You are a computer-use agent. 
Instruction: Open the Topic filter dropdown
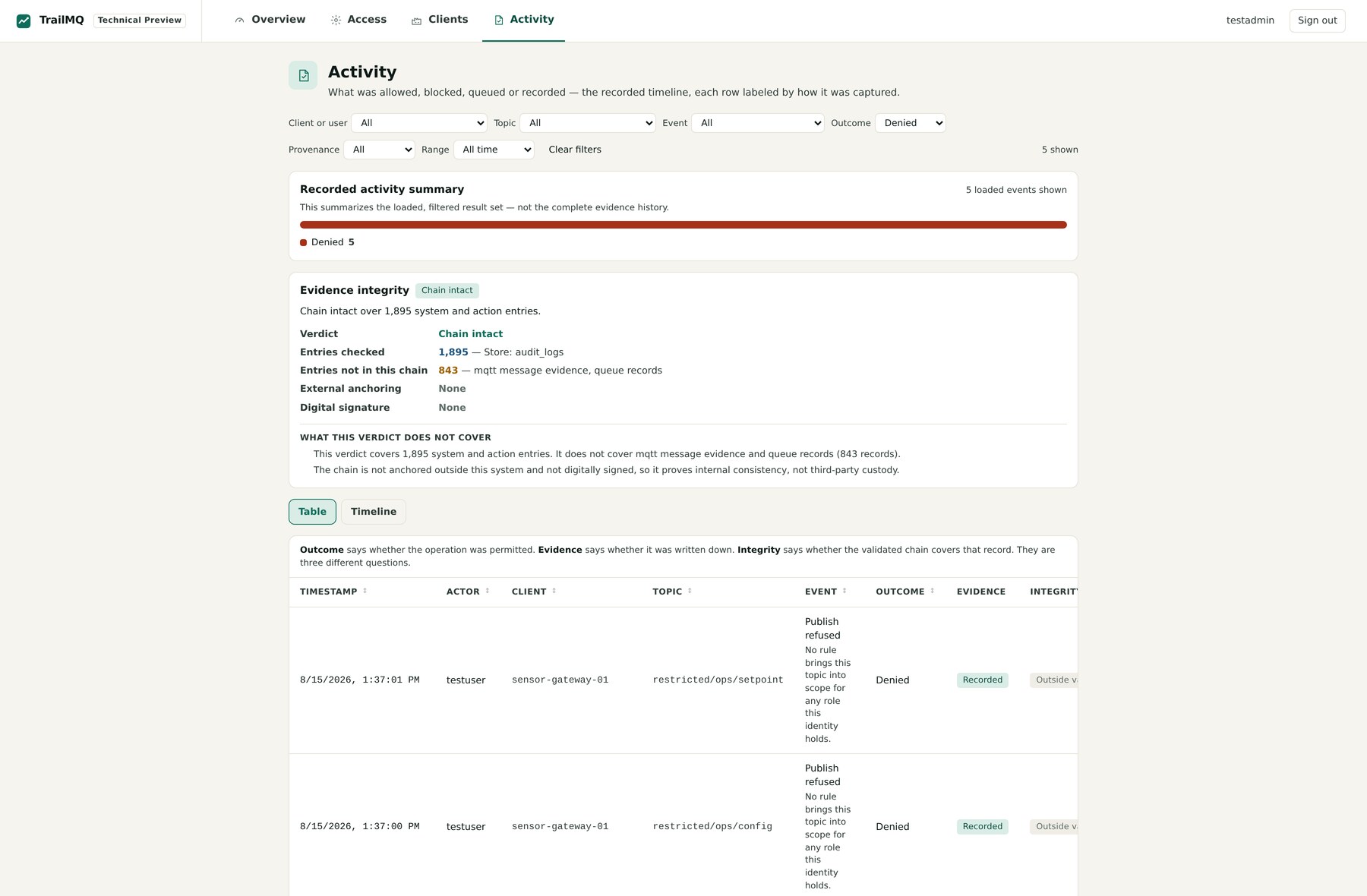pos(588,123)
